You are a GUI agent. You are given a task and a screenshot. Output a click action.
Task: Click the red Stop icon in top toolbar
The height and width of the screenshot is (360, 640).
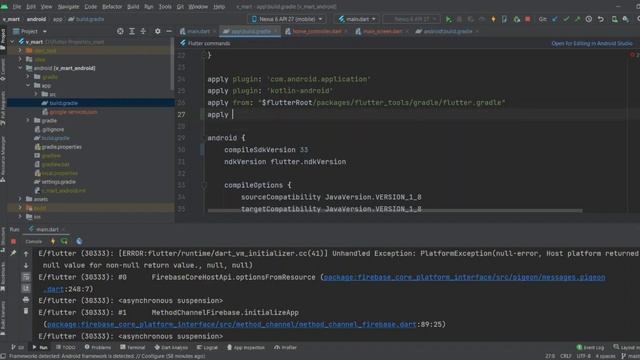527,19
